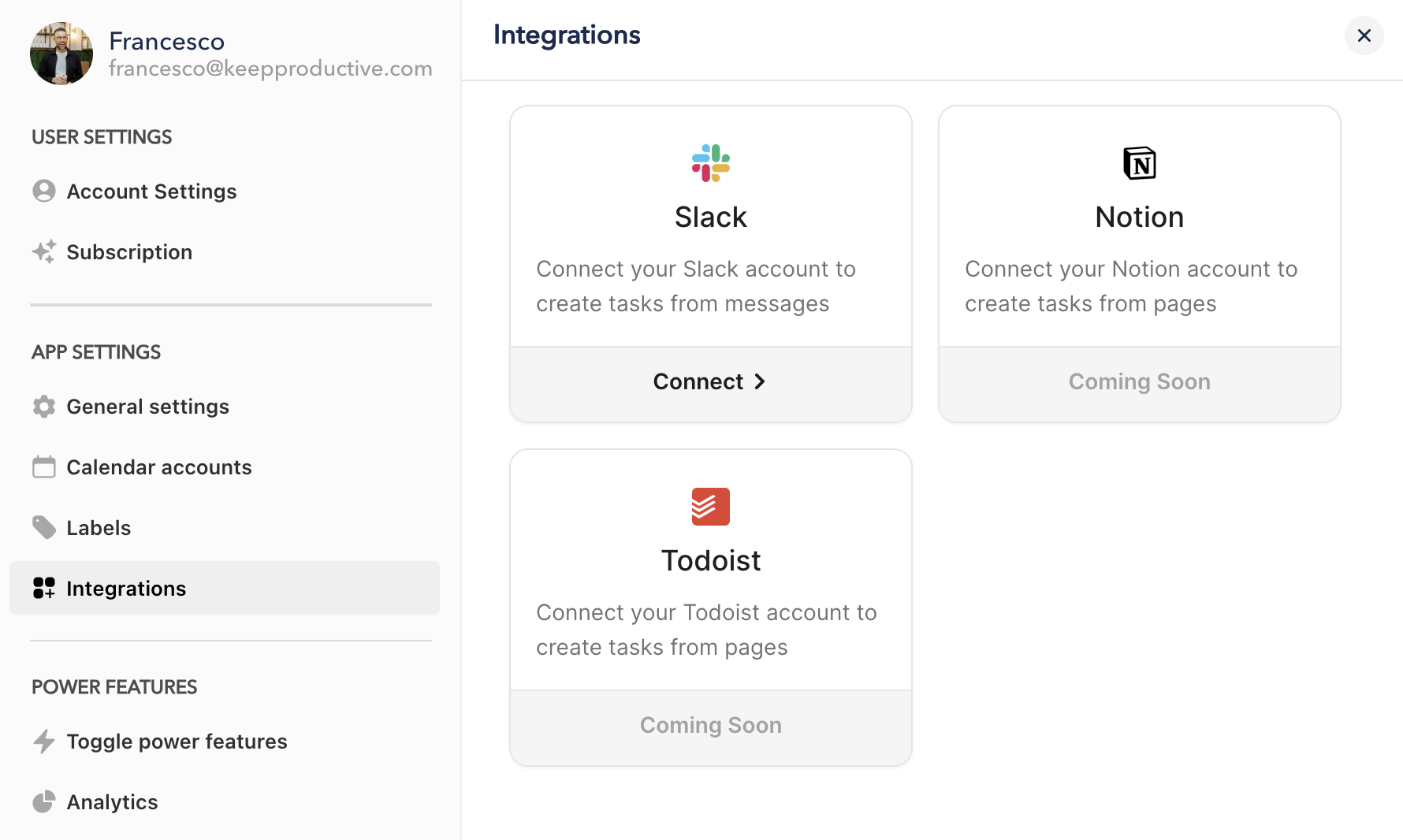This screenshot has width=1403, height=840.
Task: Click Notion's Coming Soon button
Action: (1139, 382)
